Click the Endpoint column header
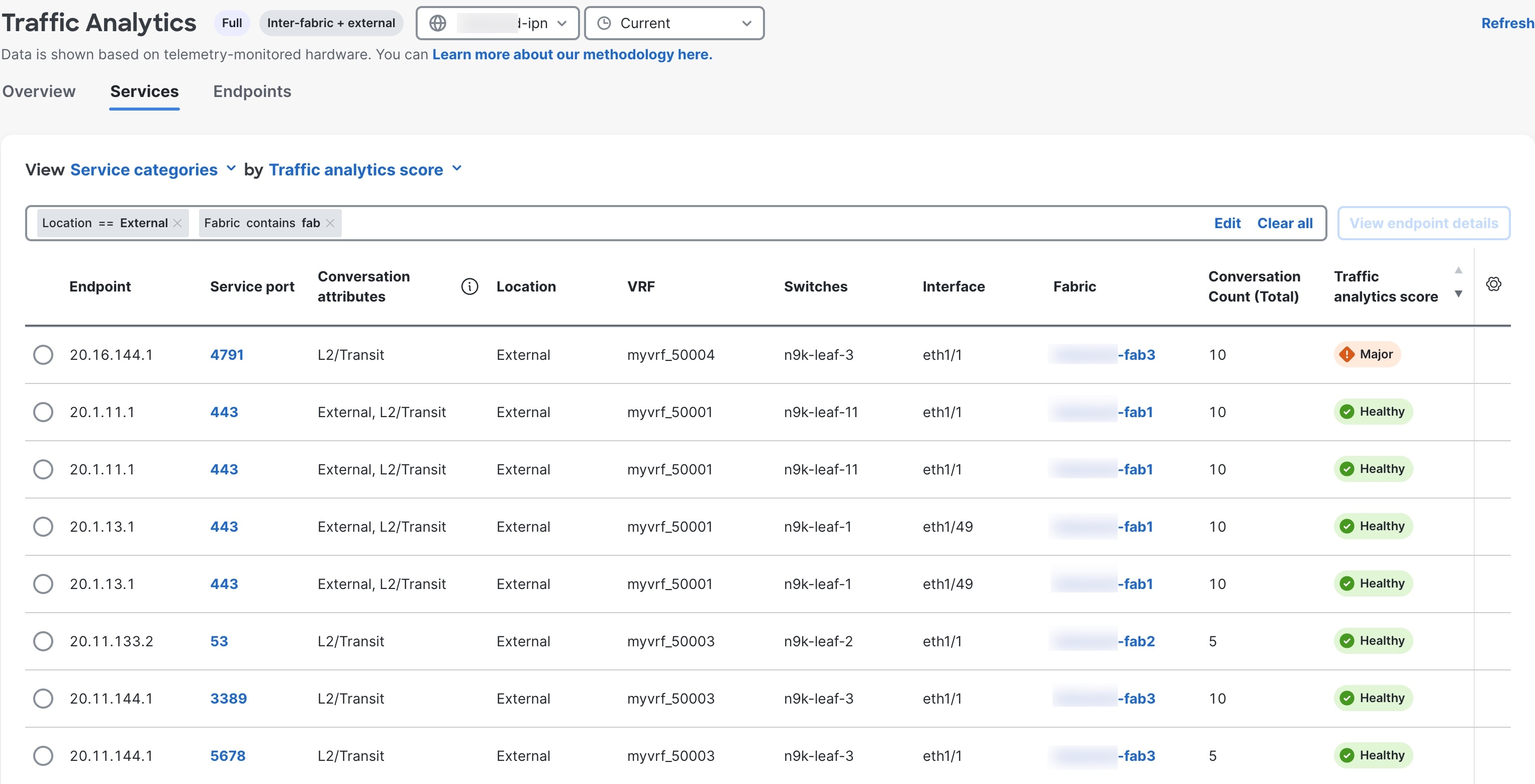 point(100,286)
